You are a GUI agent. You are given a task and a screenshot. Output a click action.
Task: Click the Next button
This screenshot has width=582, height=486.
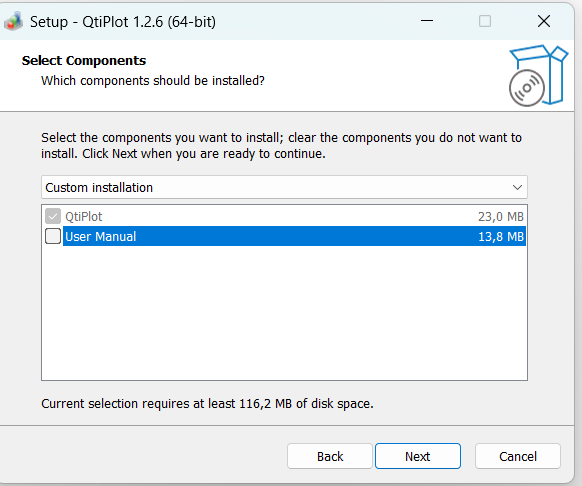[x=418, y=456]
